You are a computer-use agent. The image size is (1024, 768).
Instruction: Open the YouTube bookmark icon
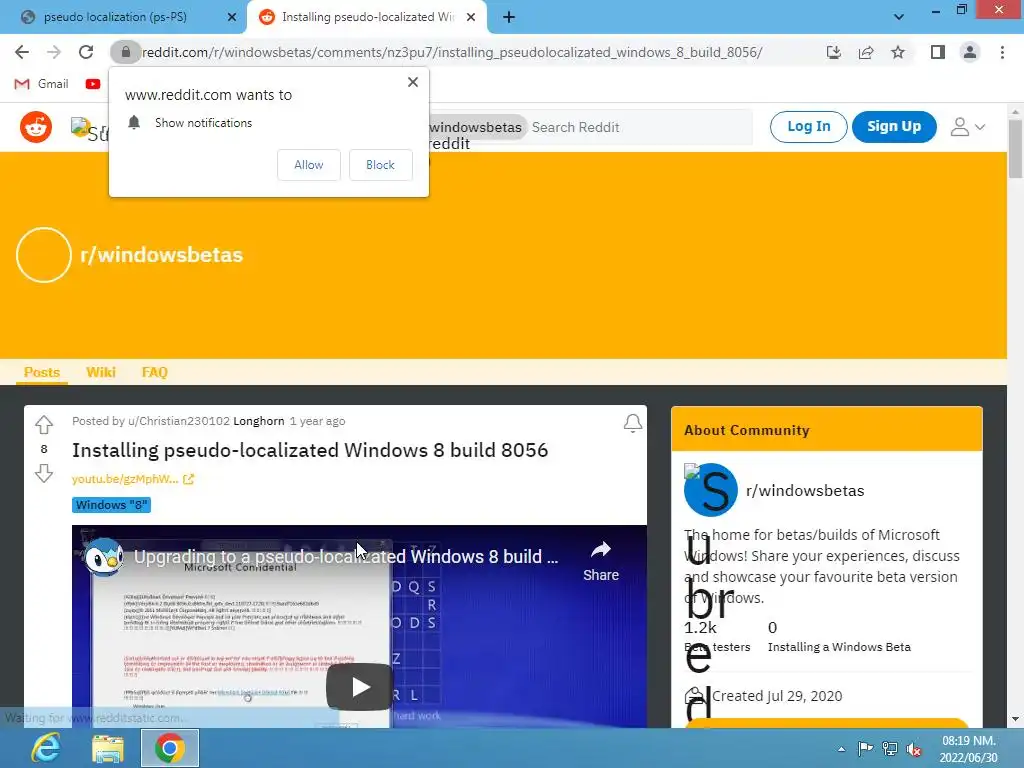tap(93, 84)
